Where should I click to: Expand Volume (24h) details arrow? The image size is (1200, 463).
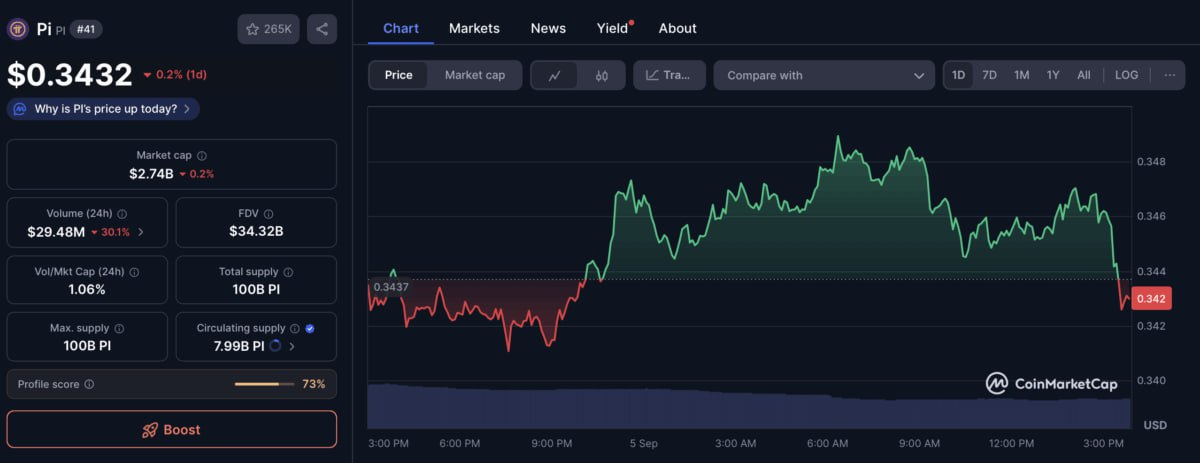coord(140,232)
